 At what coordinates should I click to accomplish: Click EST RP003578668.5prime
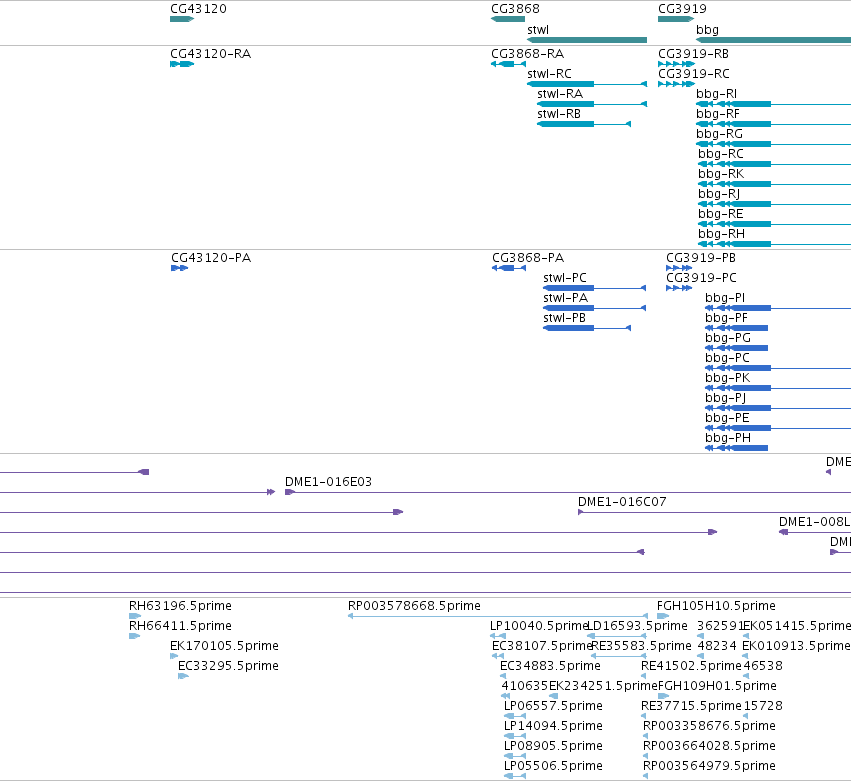[x=498, y=616]
